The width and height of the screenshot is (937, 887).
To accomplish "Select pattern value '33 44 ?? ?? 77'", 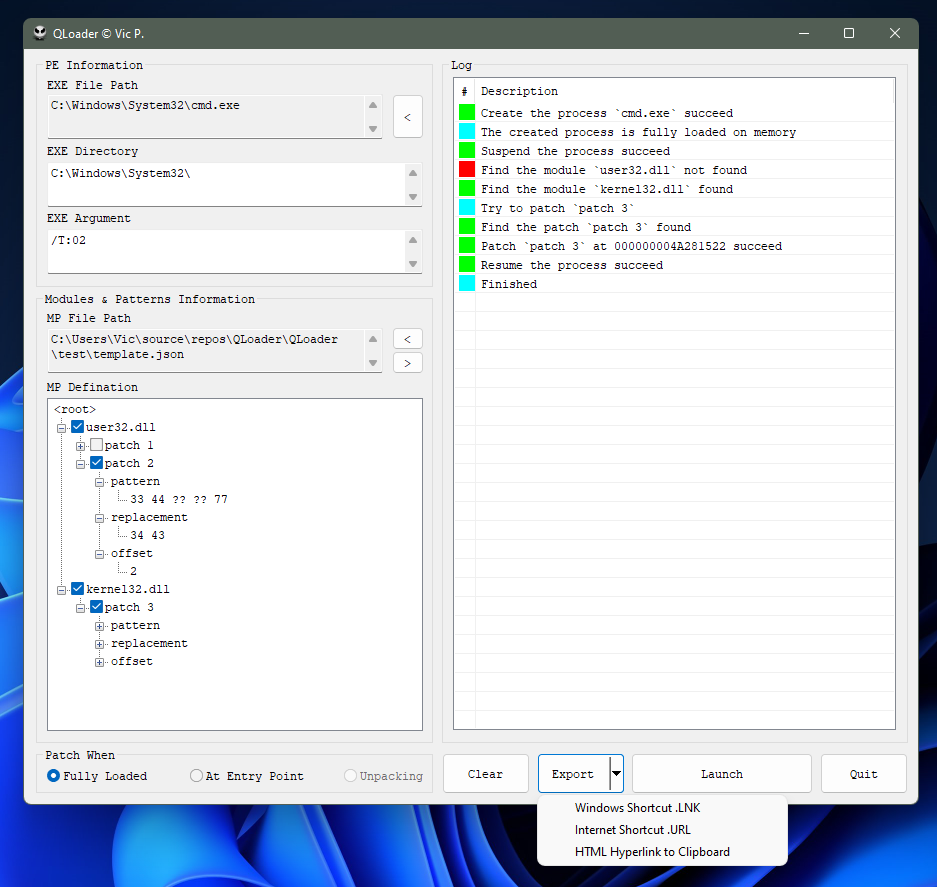I will click(179, 499).
